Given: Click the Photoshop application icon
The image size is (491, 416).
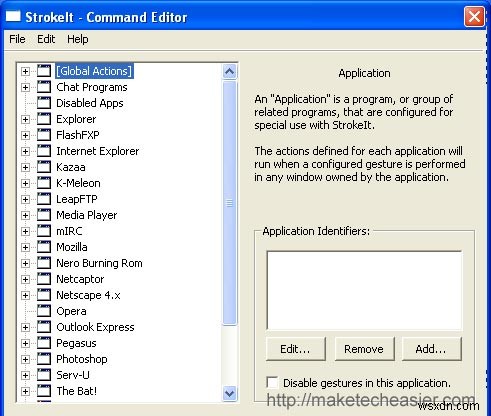Looking at the screenshot, I should [x=44, y=359].
